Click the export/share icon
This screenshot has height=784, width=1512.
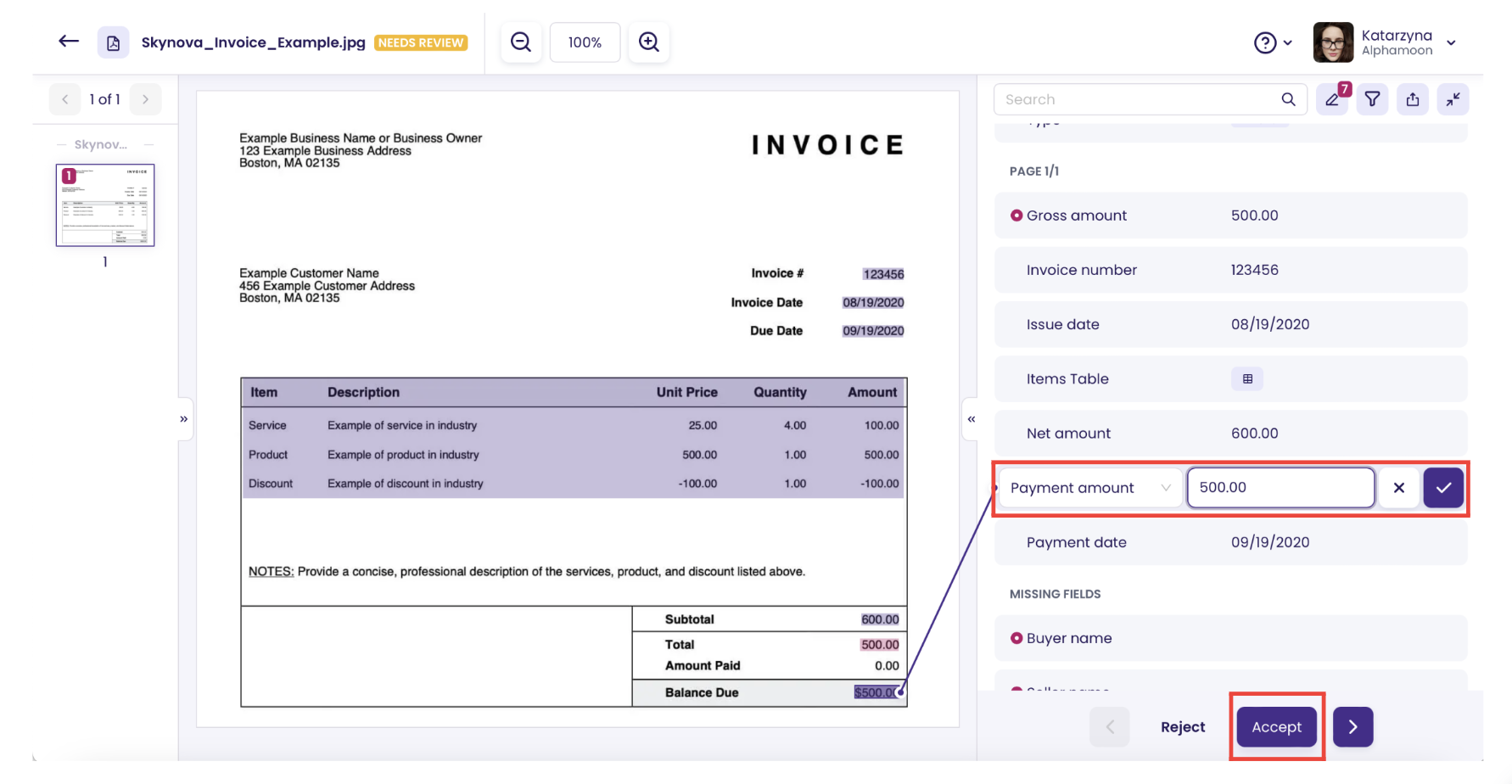click(x=1413, y=99)
